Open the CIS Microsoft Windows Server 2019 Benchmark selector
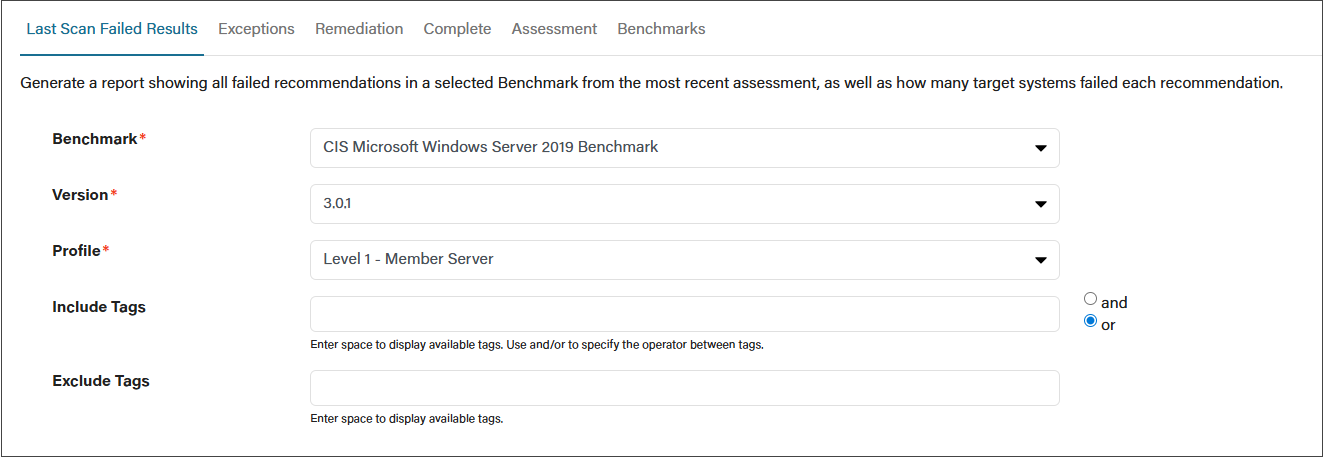Image resolution: width=1323 pixels, height=457 pixels. (x=684, y=147)
